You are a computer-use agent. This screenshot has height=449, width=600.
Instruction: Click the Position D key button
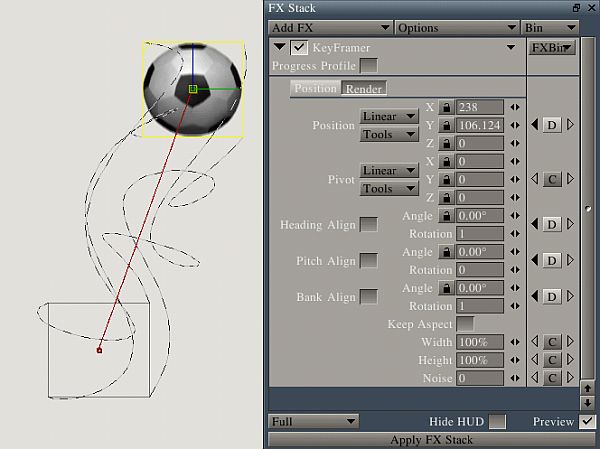tap(552, 125)
